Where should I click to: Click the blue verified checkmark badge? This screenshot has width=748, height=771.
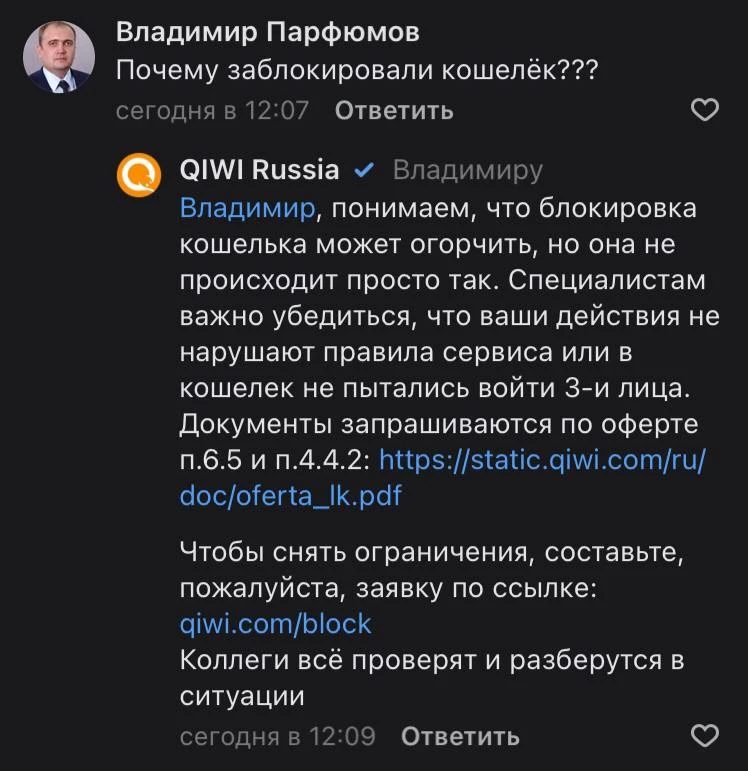[365, 170]
